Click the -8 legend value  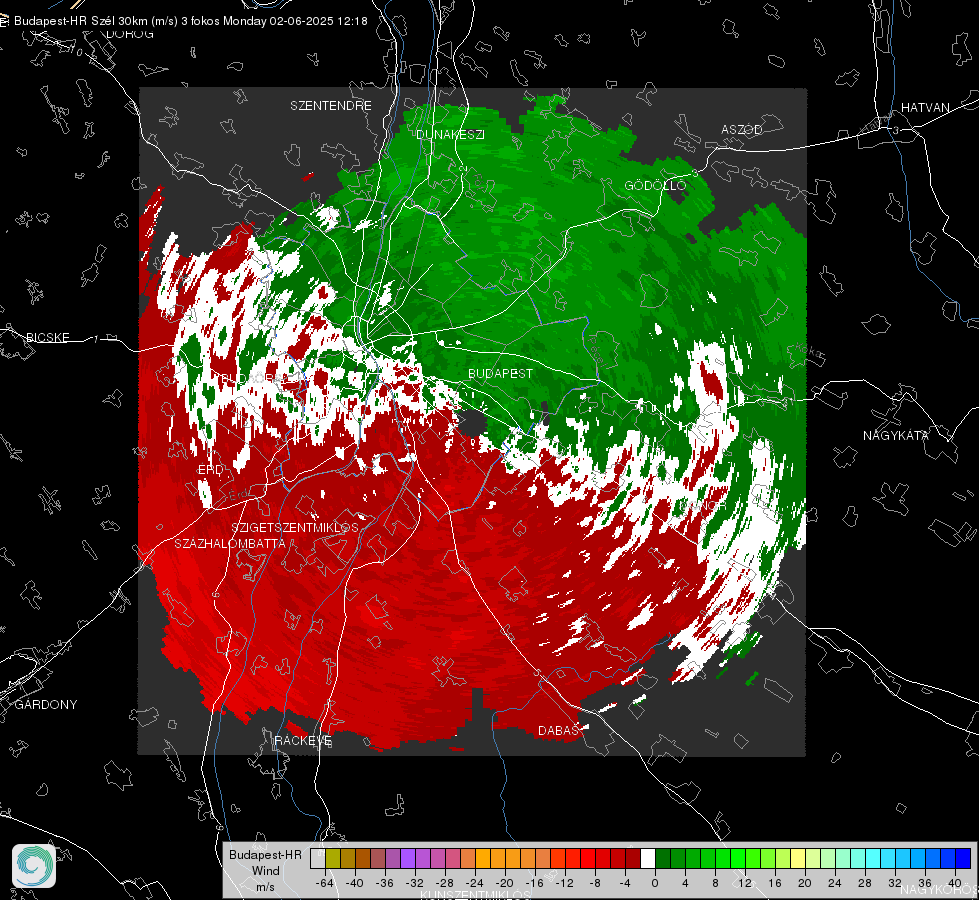tap(594, 883)
